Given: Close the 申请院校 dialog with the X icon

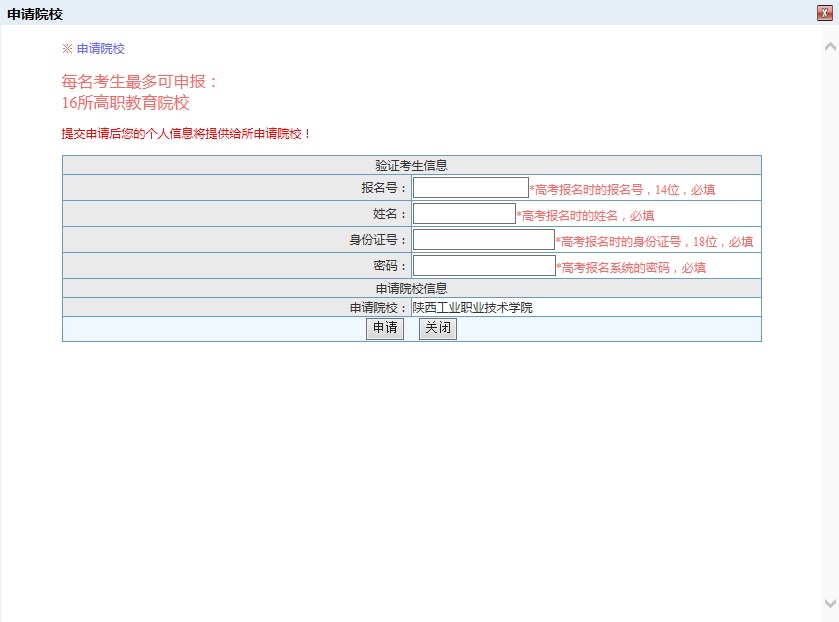Looking at the screenshot, I should click(825, 13).
